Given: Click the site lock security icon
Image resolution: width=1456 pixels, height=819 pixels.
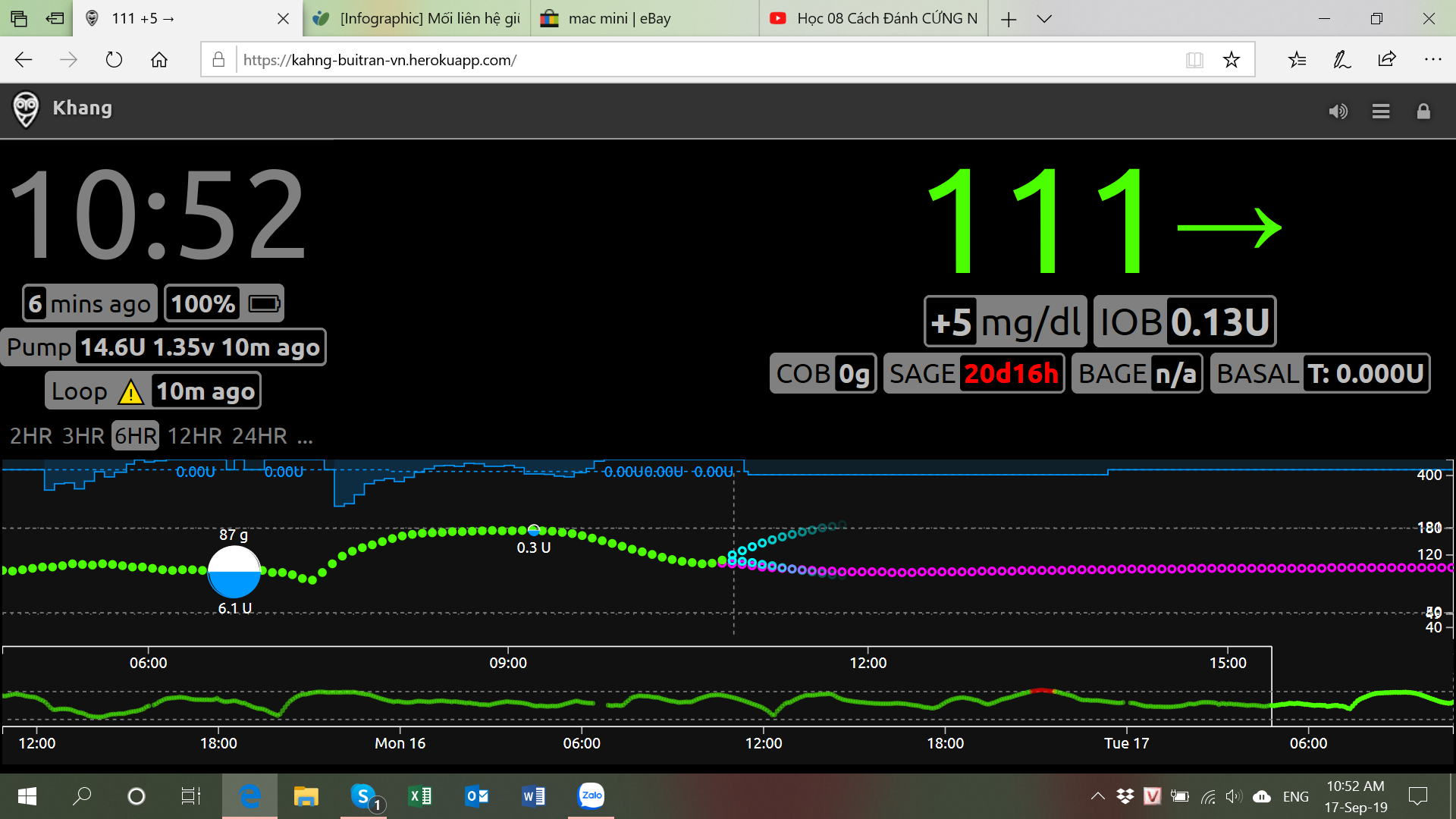Looking at the screenshot, I should pos(218,60).
